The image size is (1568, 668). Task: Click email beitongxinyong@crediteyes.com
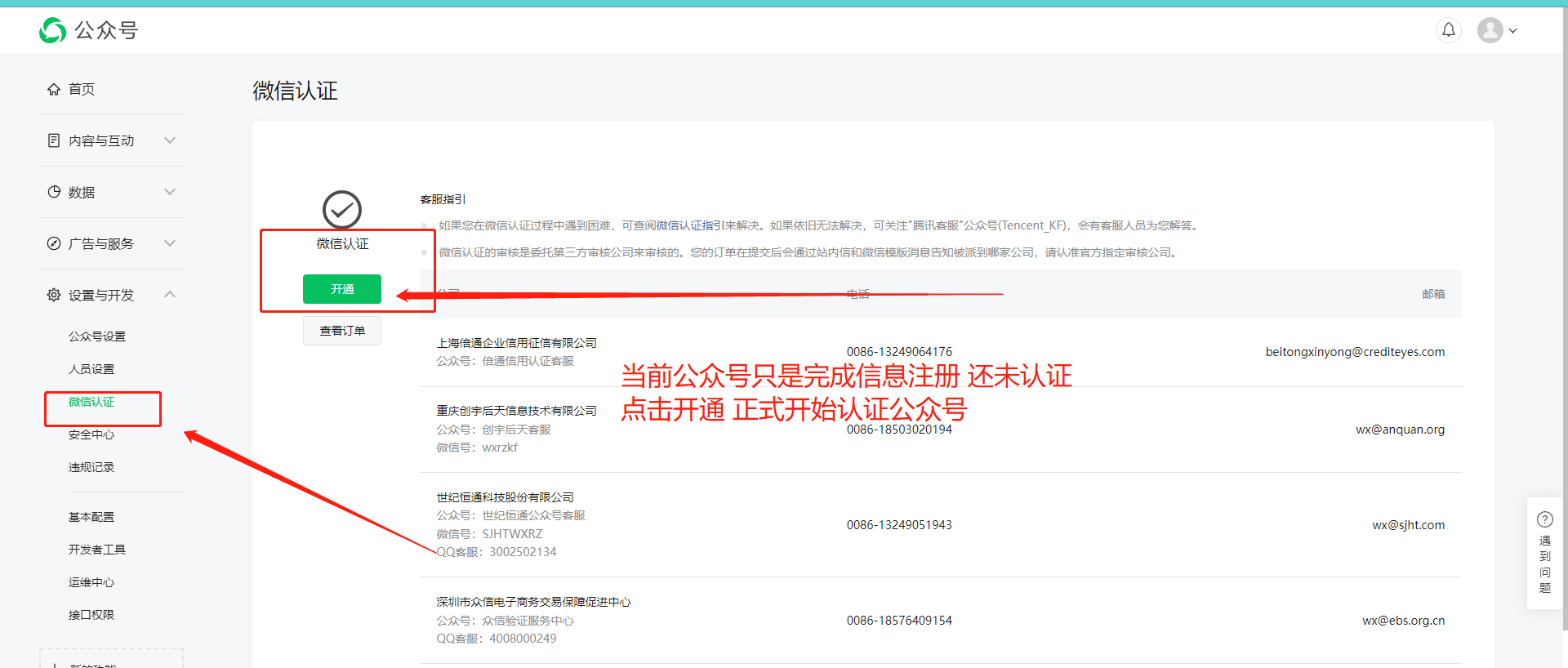point(1355,352)
